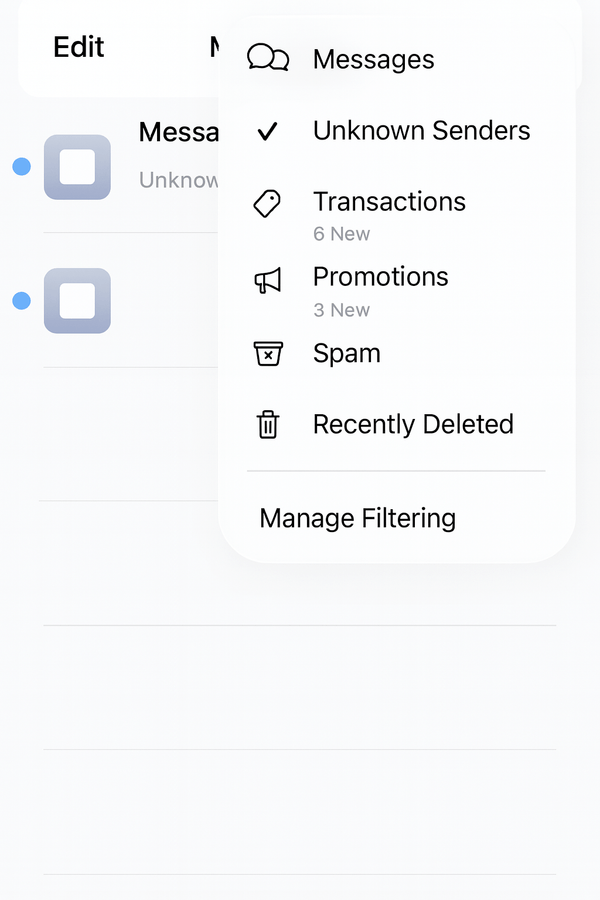Viewport: 600px width, 900px height.
Task: Click the 6 New count under Transactions
Action: point(341,233)
